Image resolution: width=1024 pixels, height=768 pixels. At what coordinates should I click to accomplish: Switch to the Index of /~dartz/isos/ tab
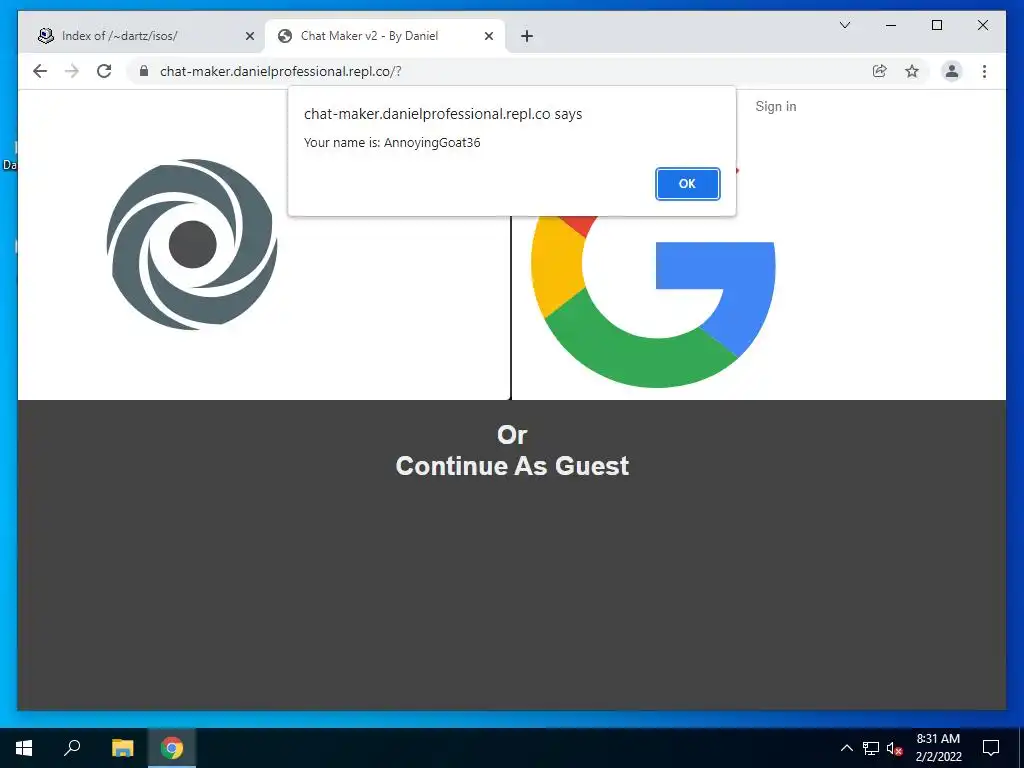[146, 36]
